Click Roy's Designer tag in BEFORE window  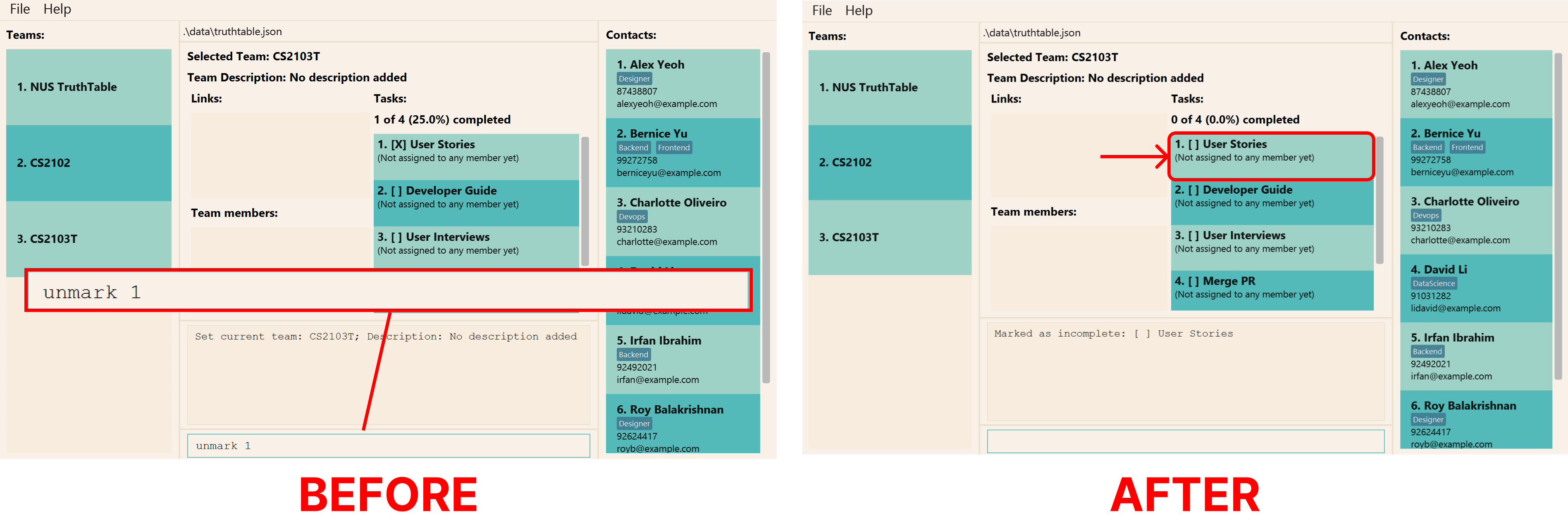pyautogui.click(x=634, y=423)
